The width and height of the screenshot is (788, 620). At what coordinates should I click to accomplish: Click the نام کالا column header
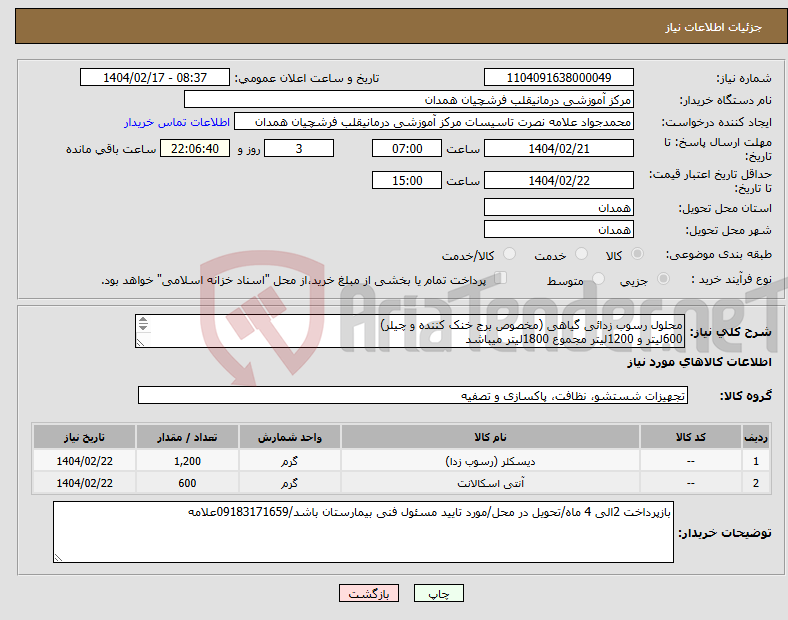[x=490, y=437]
